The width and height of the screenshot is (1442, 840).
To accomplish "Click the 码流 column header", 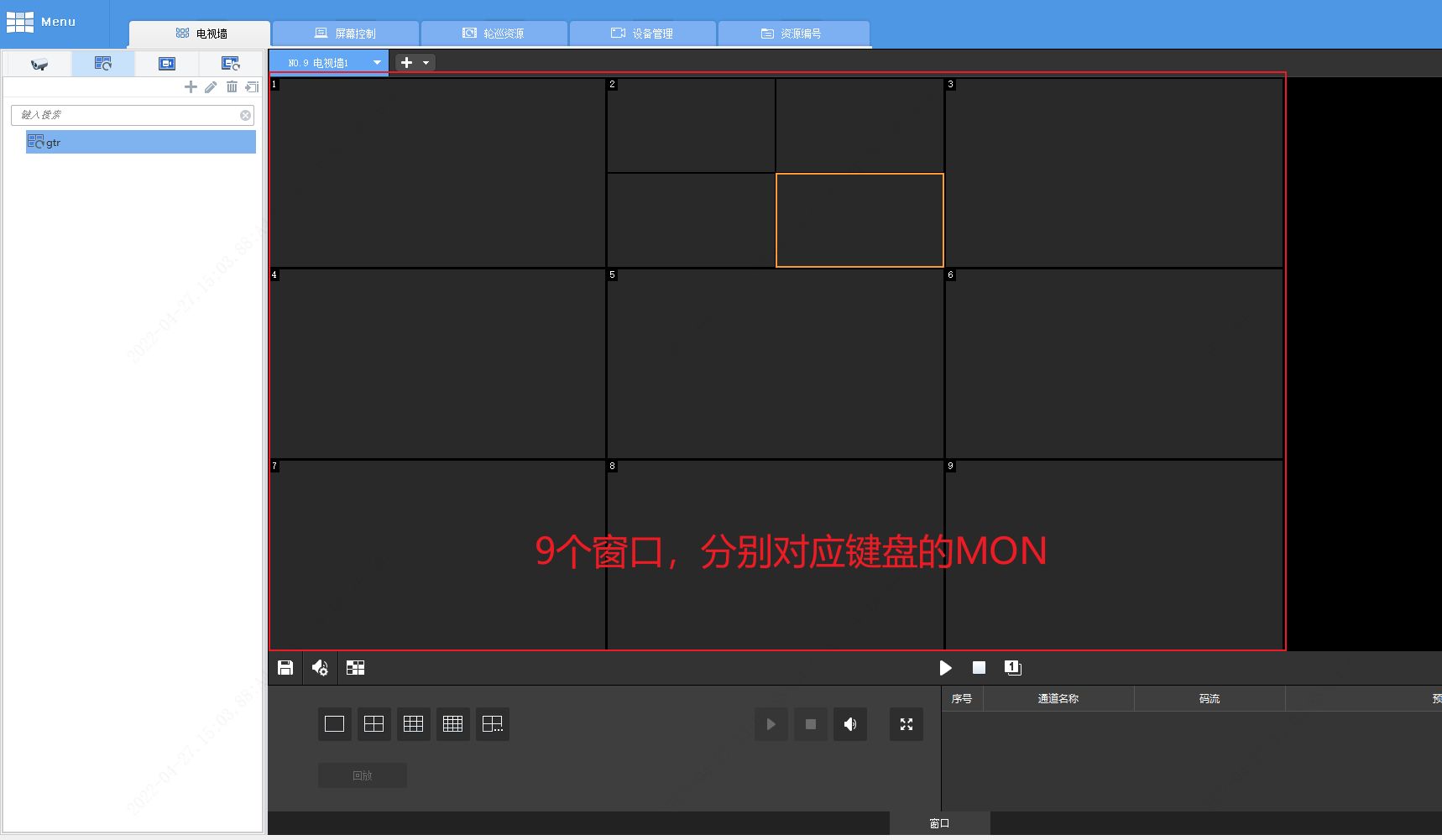I will pyautogui.click(x=1210, y=698).
